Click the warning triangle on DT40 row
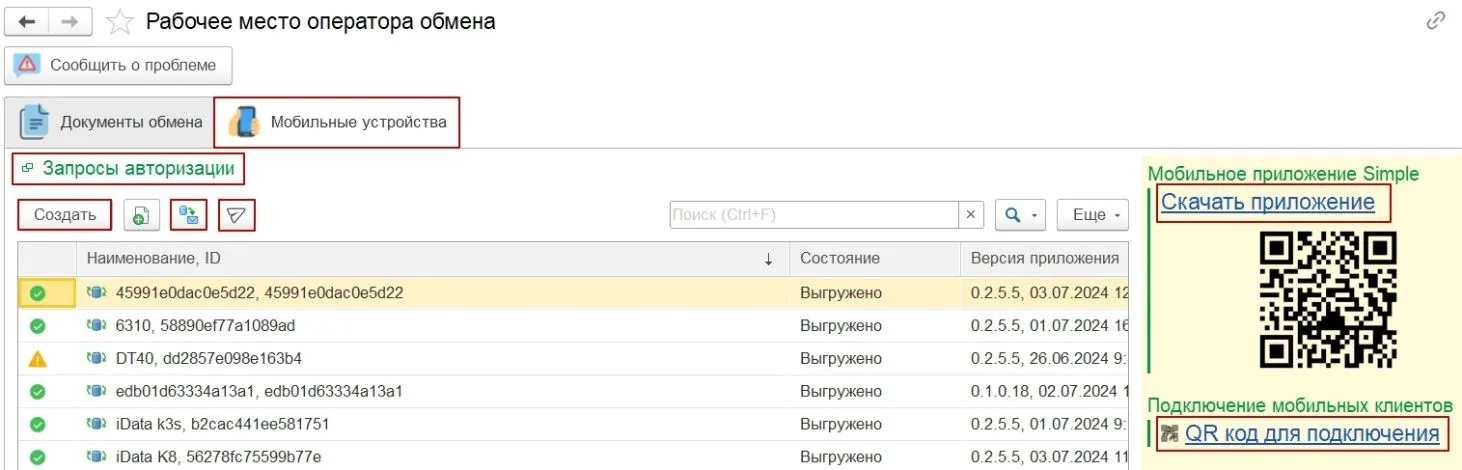 38,359
